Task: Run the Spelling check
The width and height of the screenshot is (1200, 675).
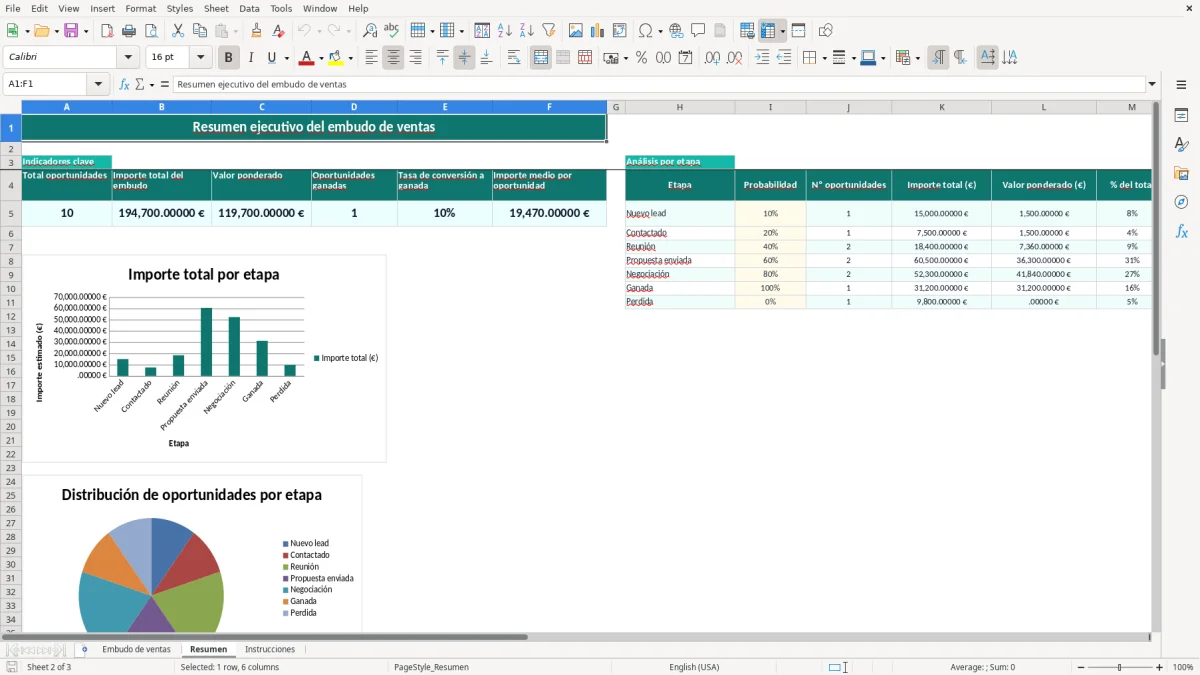Action: point(392,31)
